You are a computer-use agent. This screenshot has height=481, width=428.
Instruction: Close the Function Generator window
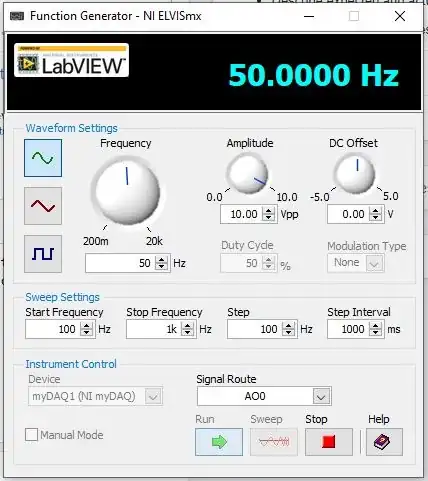click(400, 16)
